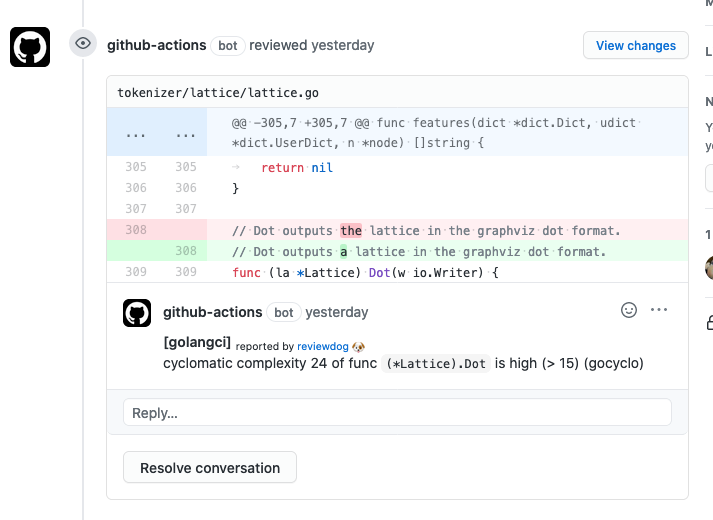Expand diff context via right ellipsis
This screenshot has width=713, height=520.
click(x=186, y=133)
